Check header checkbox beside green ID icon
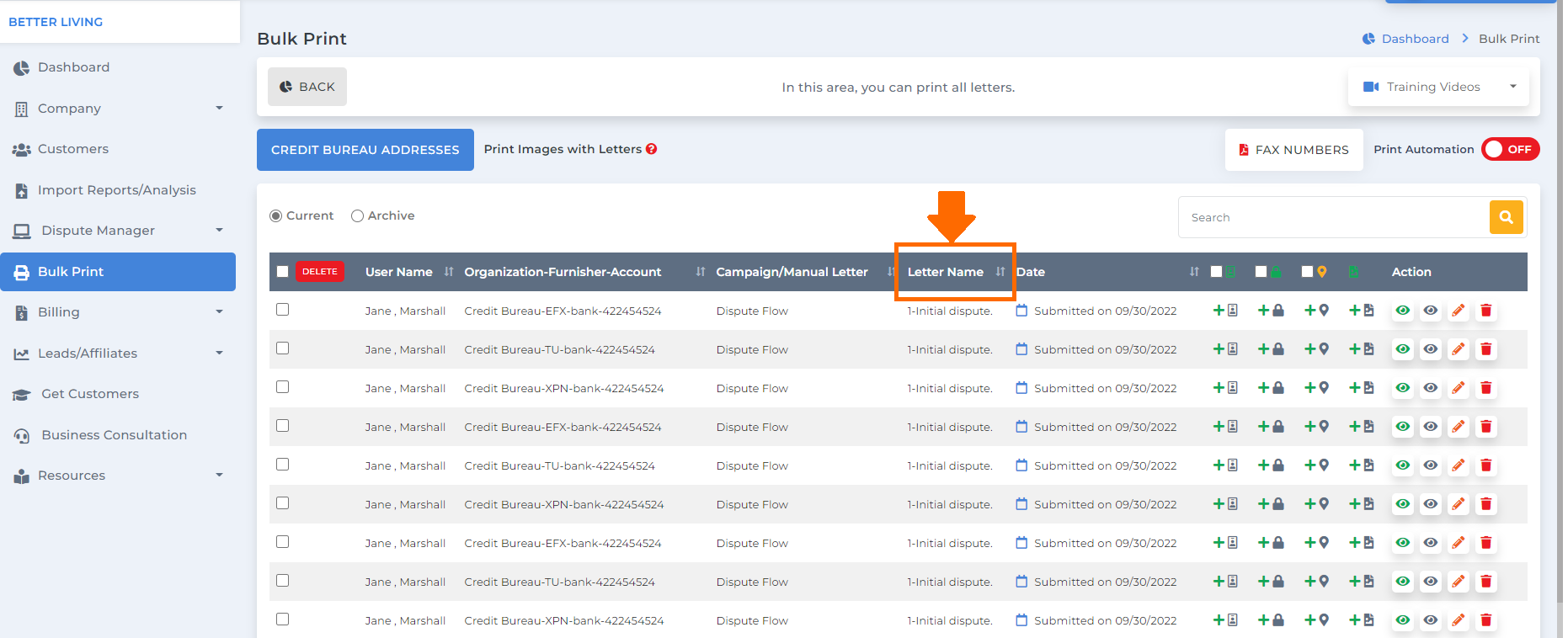Screen dimensions: 1568x638 (1216, 272)
